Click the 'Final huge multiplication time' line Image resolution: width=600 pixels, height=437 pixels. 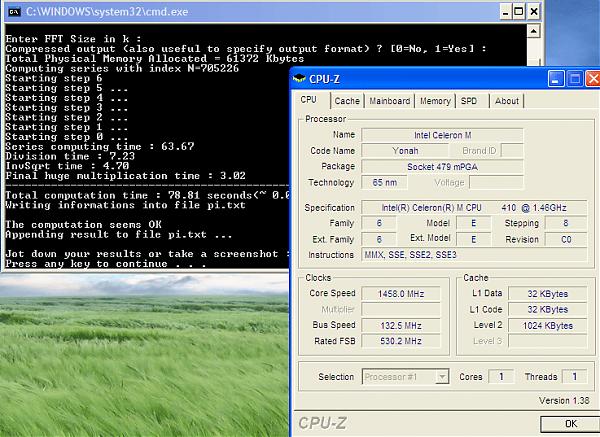(126, 176)
